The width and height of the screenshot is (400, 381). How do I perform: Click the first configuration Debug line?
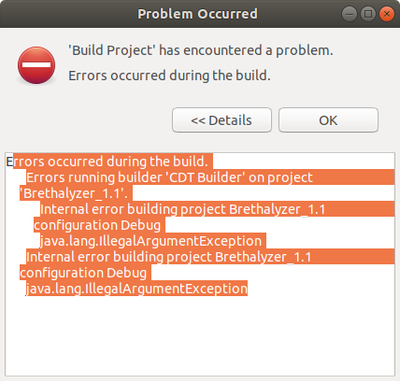coord(97,225)
